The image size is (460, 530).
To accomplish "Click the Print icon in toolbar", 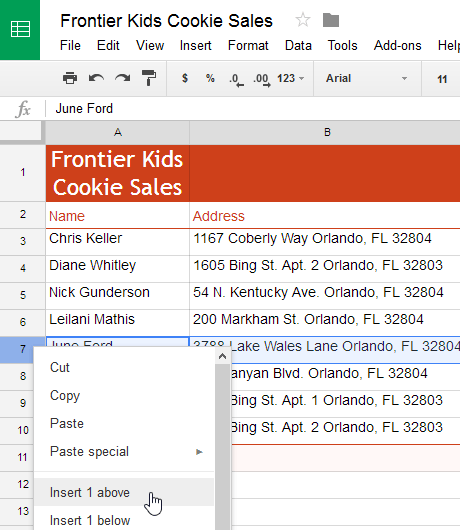I will pyautogui.click(x=70, y=78).
